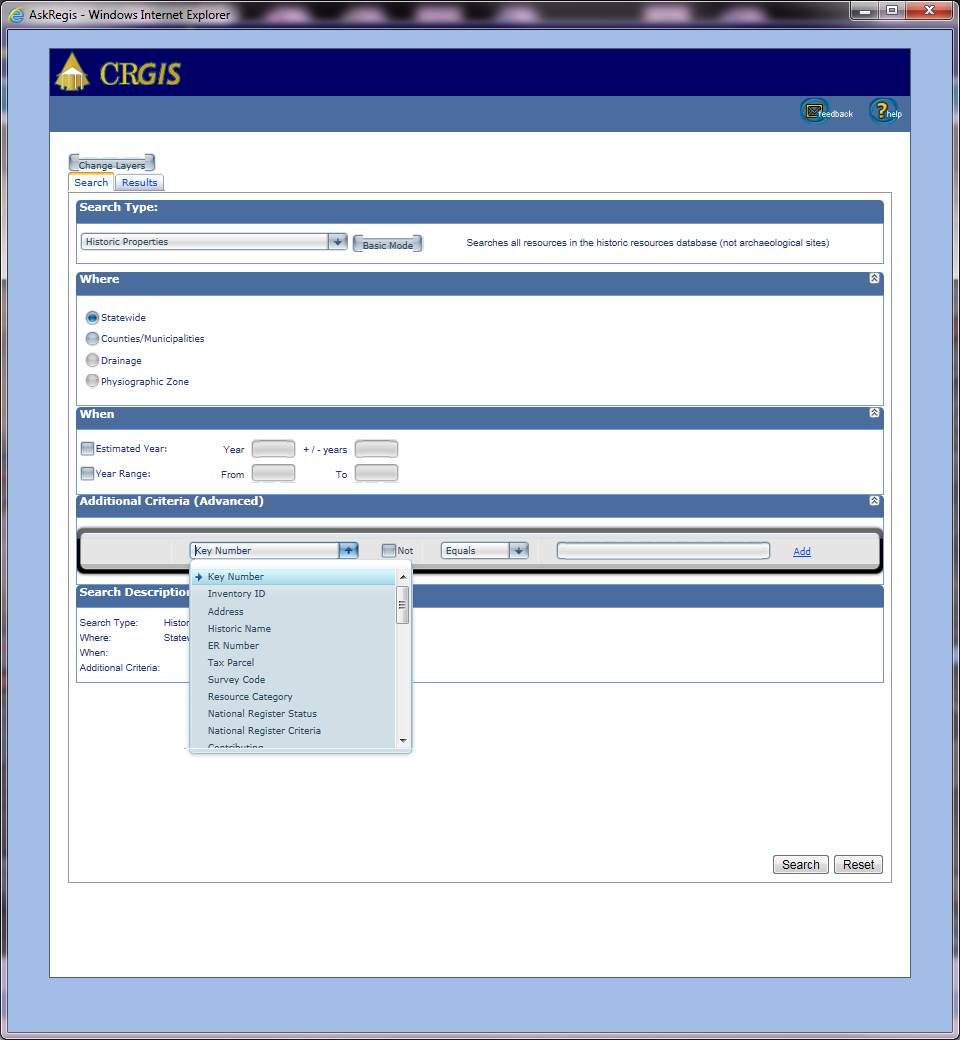Open the Historic Properties search type dropdown
Screen dimensions: 960x1040
[x=337, y=242]
